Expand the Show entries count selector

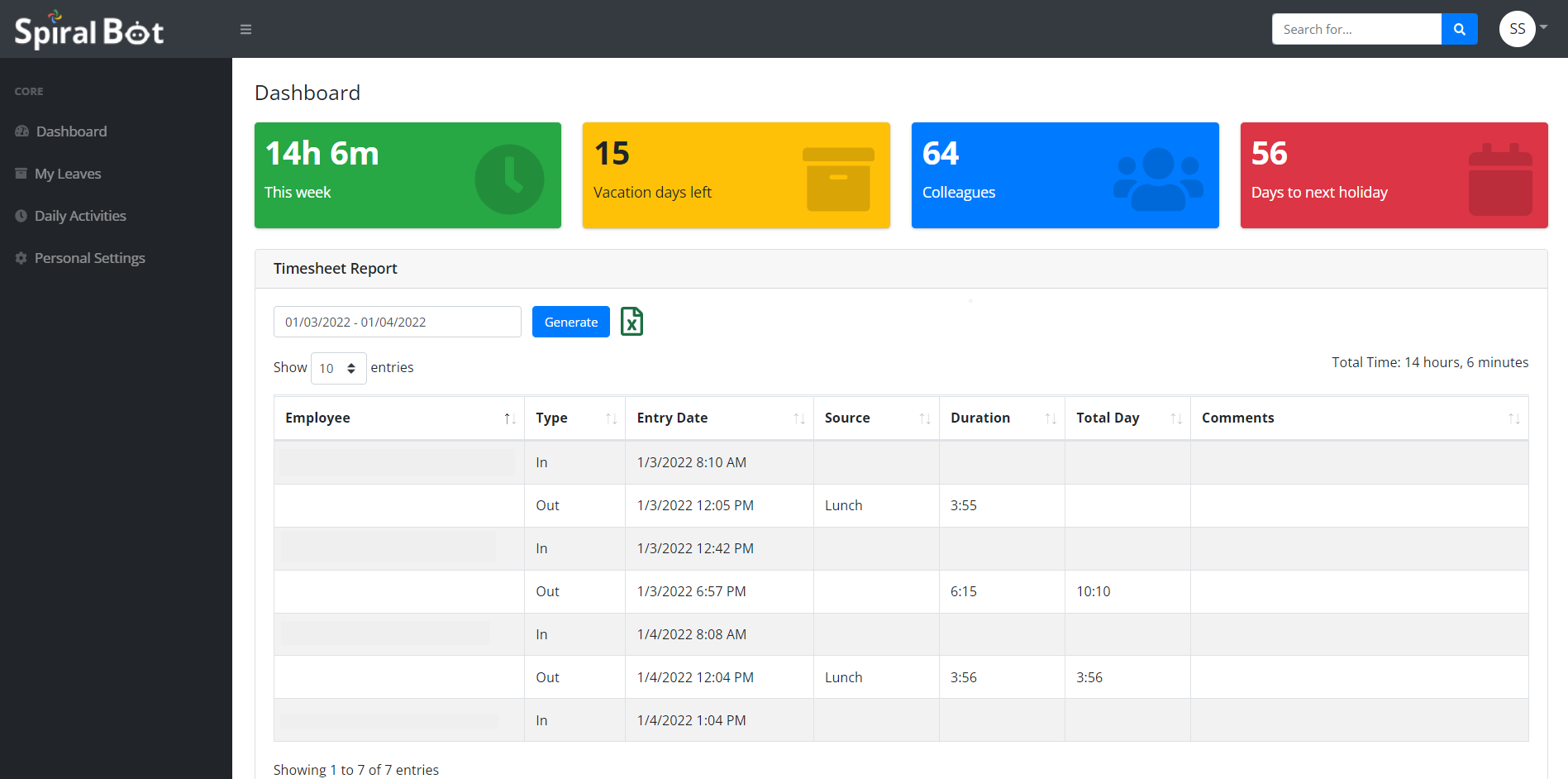point(338,368)
